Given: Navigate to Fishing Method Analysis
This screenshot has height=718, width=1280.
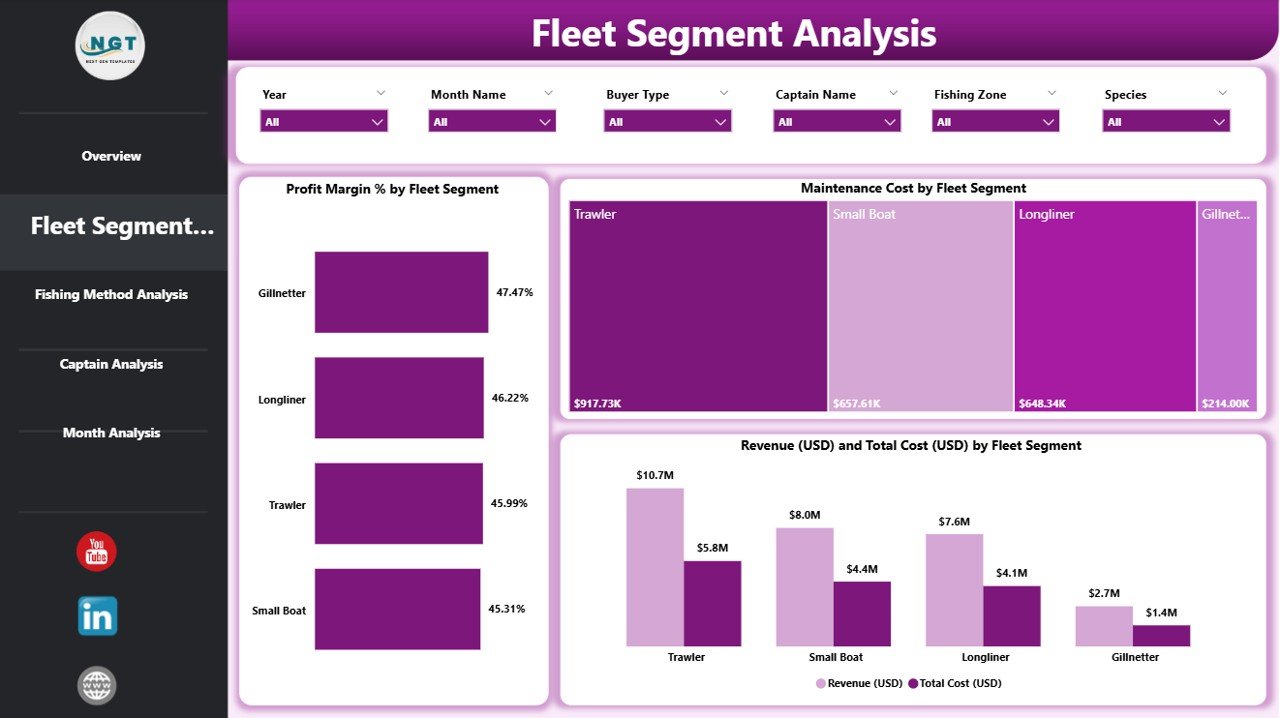Looking at the screenshot, I should [x=110, y=294].
